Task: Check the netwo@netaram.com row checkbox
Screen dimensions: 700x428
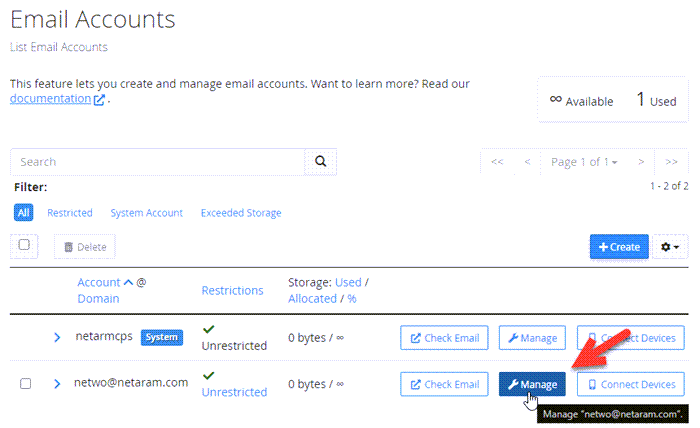Action: click(26, 384)
